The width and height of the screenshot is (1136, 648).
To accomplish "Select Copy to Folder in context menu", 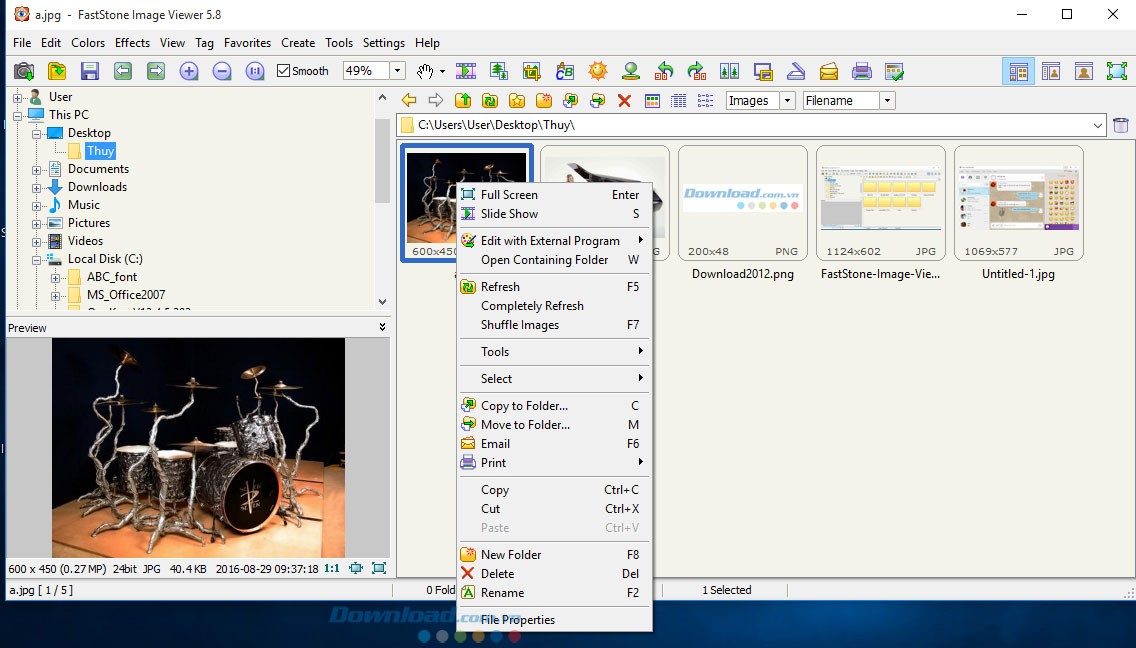I will pyautogui.click(x=524, y=406).
